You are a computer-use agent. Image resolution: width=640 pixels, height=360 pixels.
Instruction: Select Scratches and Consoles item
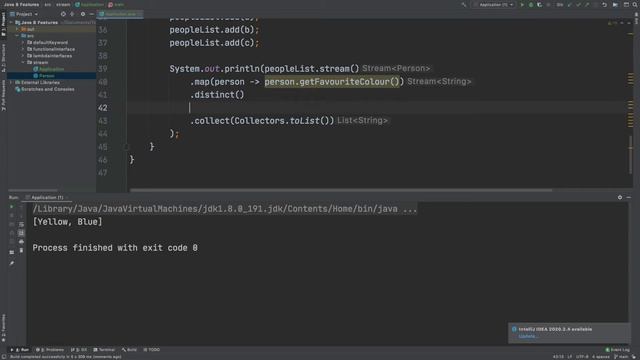[47, 89]
